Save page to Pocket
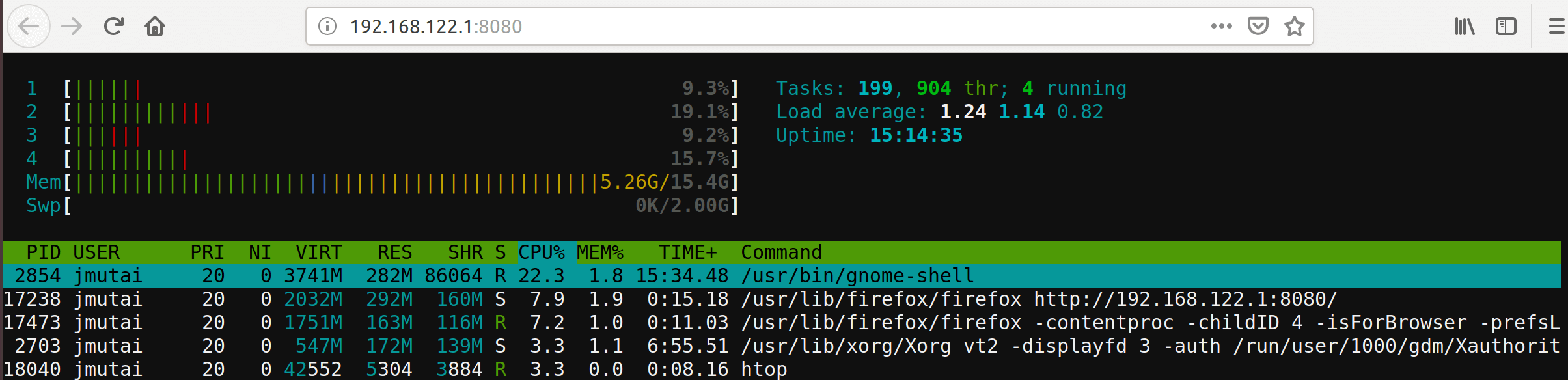 click(1258, 26)
